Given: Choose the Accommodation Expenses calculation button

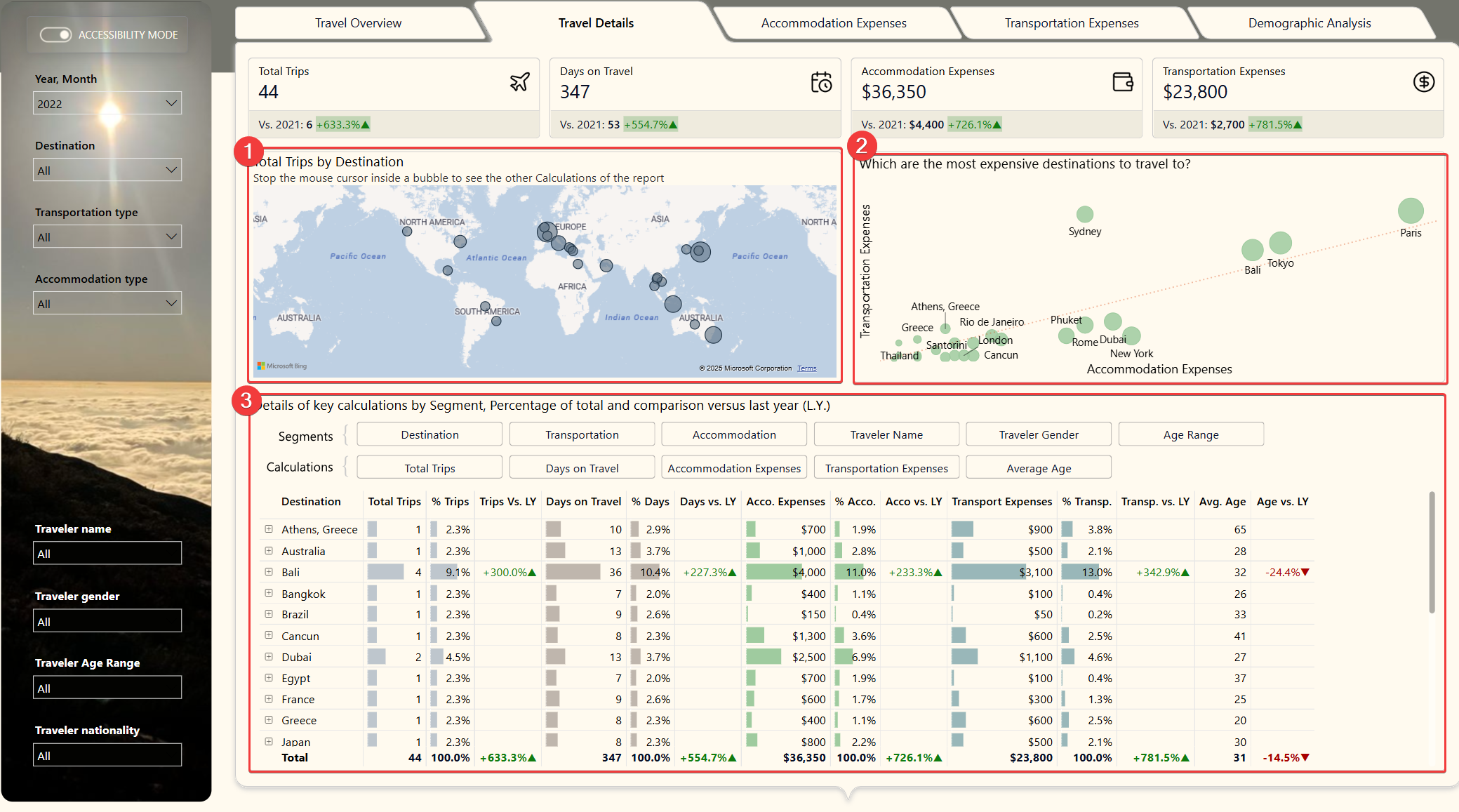Looking at the screenshot, I should (734, 468).
